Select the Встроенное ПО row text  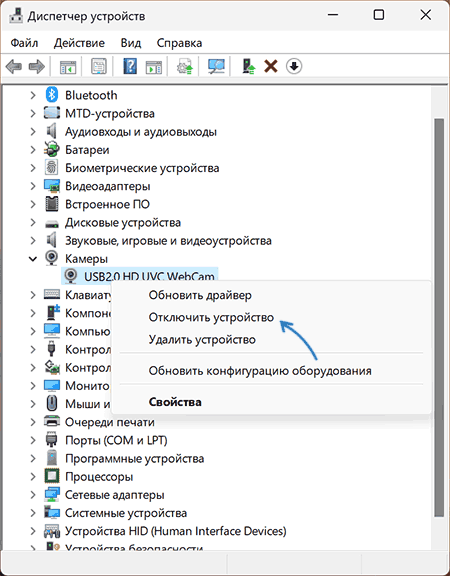[x=107, y=204]
